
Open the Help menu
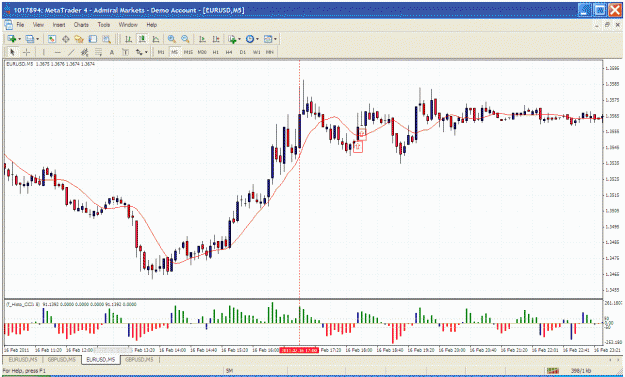pyautogui.click(x=151, y=25)
